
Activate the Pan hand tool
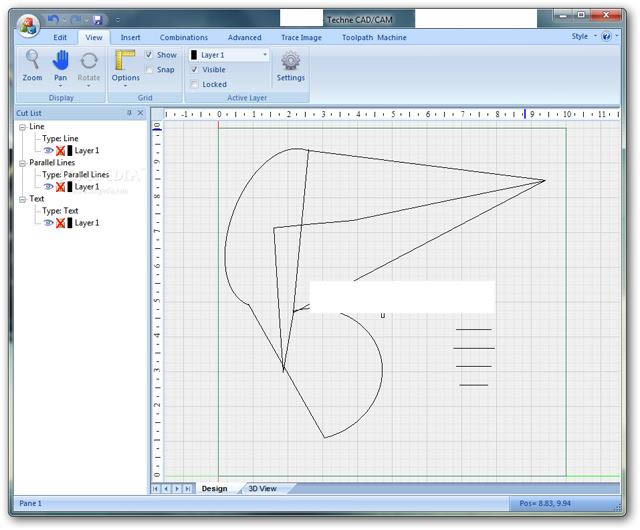click(x=61, y=64)
